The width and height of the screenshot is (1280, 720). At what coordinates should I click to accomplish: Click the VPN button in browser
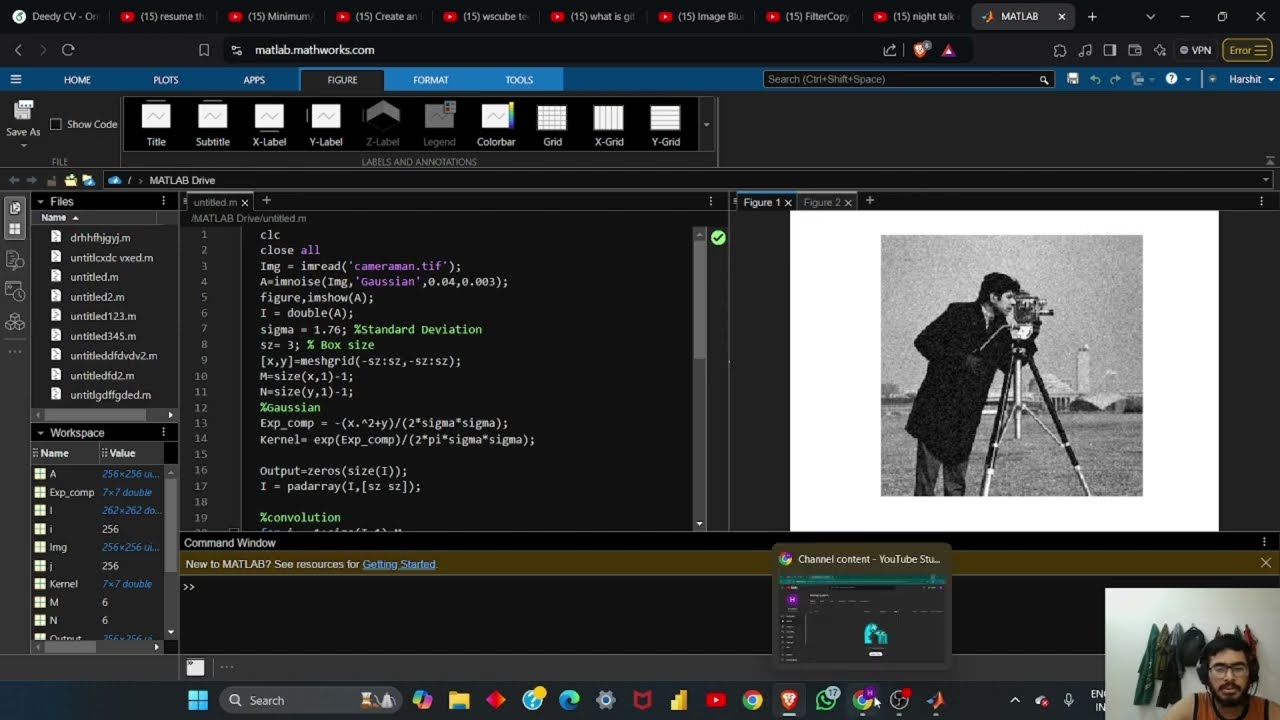pos(1195,50)
